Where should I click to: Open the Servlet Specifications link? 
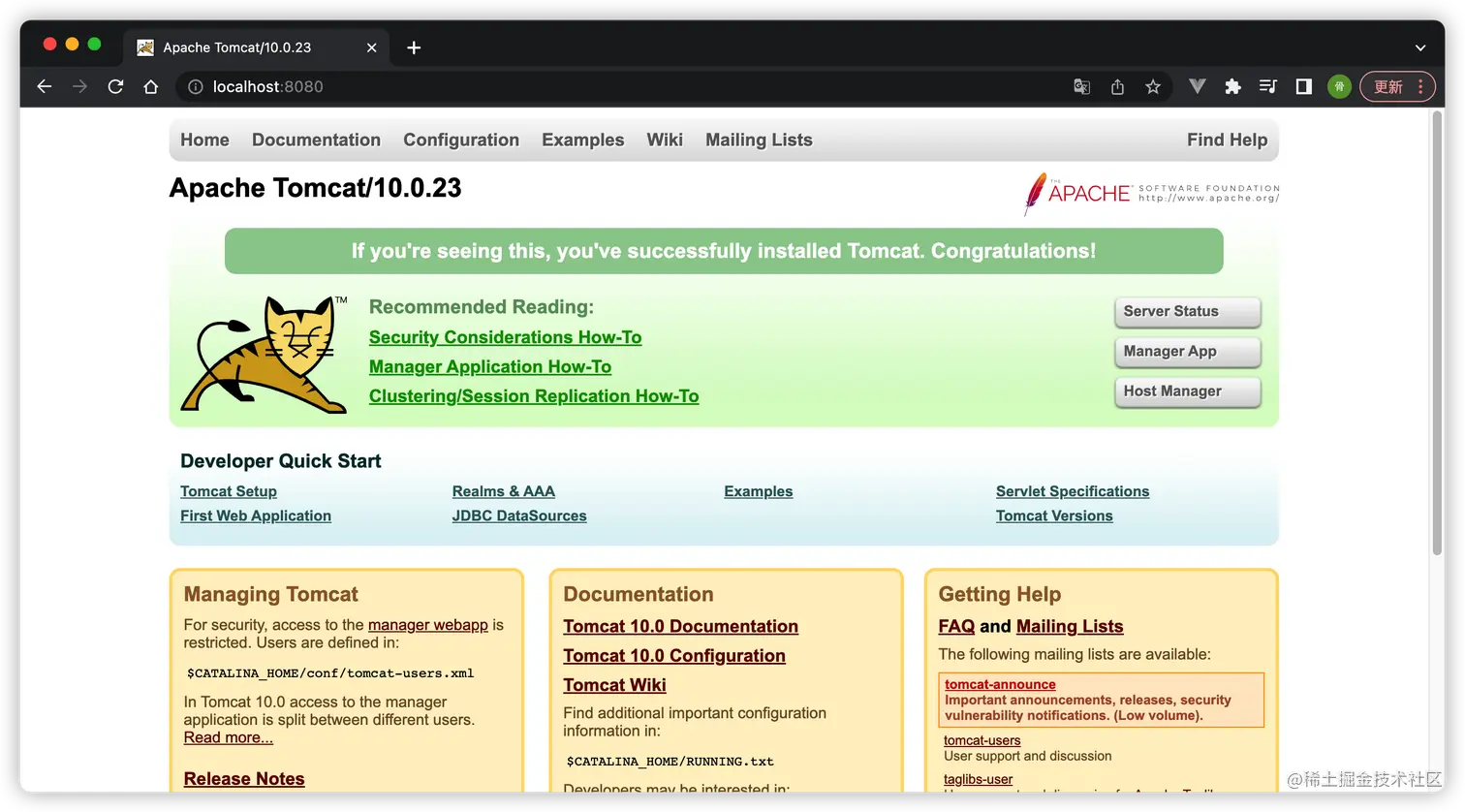coord(1073,491)
